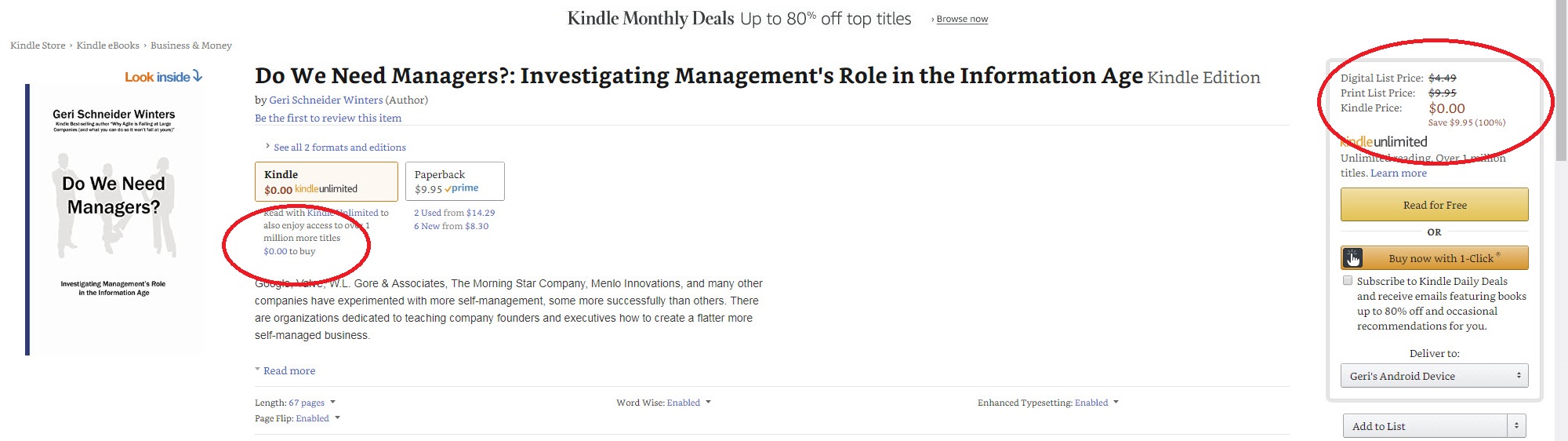Screen dimensions: 1568x441
Task: Open the book cover thumbnail
Action: (x=114, y=220)
